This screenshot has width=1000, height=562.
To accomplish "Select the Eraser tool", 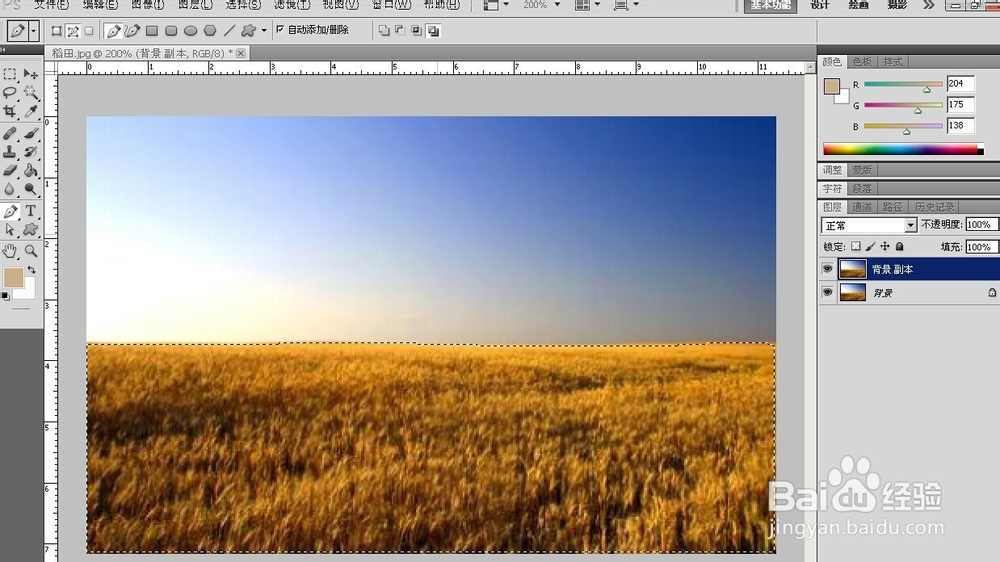I will pos(10,170).
